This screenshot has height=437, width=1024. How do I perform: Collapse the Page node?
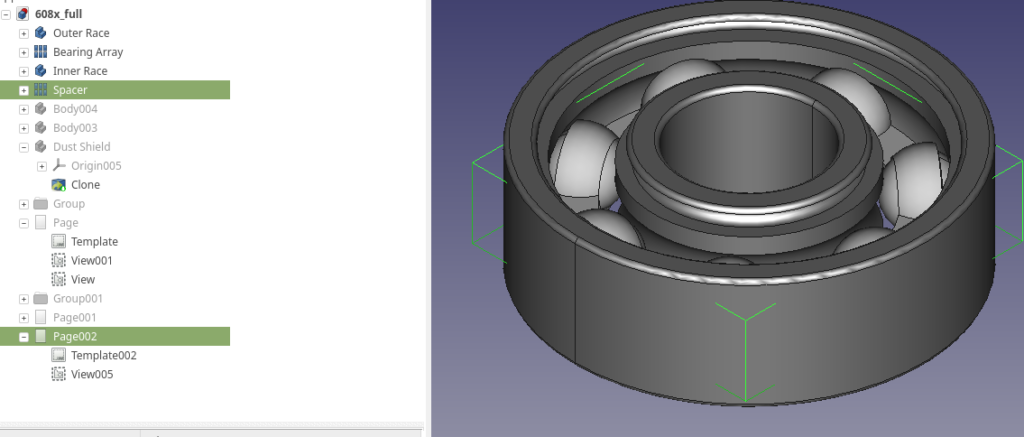24,223
